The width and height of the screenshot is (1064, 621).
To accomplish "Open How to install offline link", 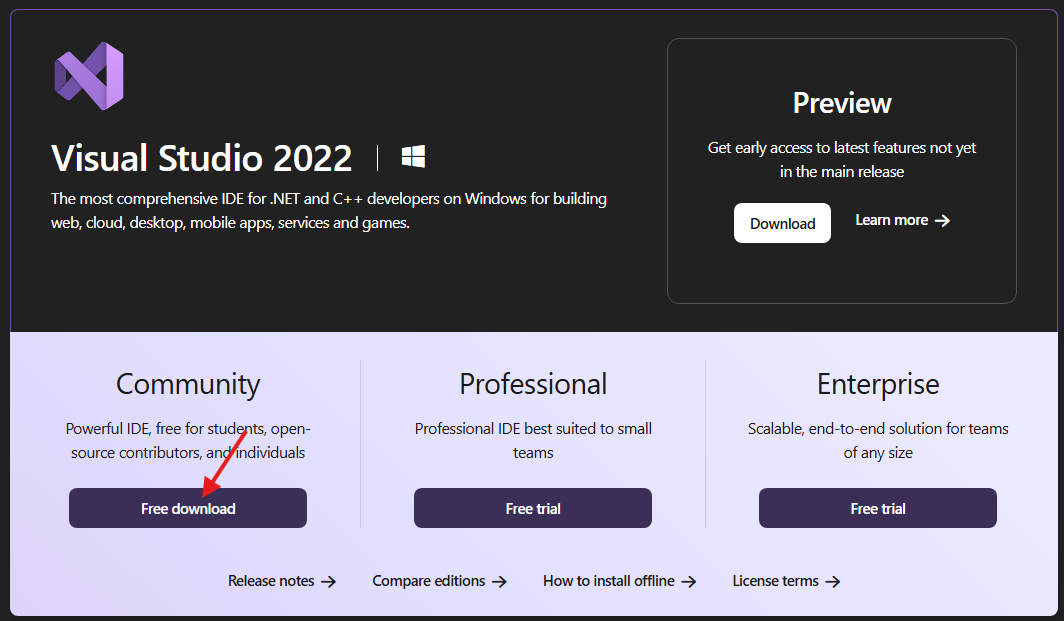I will tap(620, 581).
